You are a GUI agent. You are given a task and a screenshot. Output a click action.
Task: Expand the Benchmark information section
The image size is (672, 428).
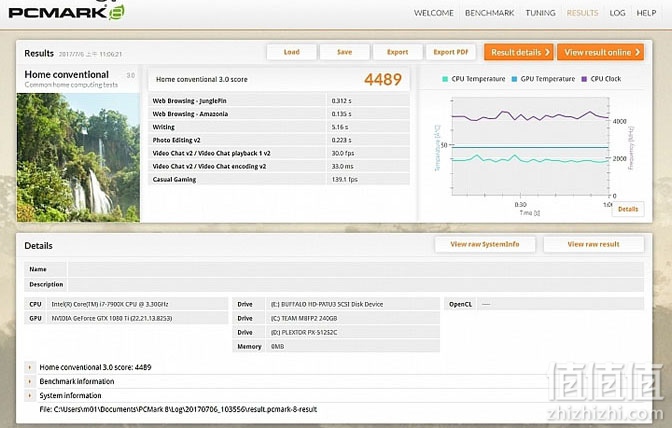(30, 381)
